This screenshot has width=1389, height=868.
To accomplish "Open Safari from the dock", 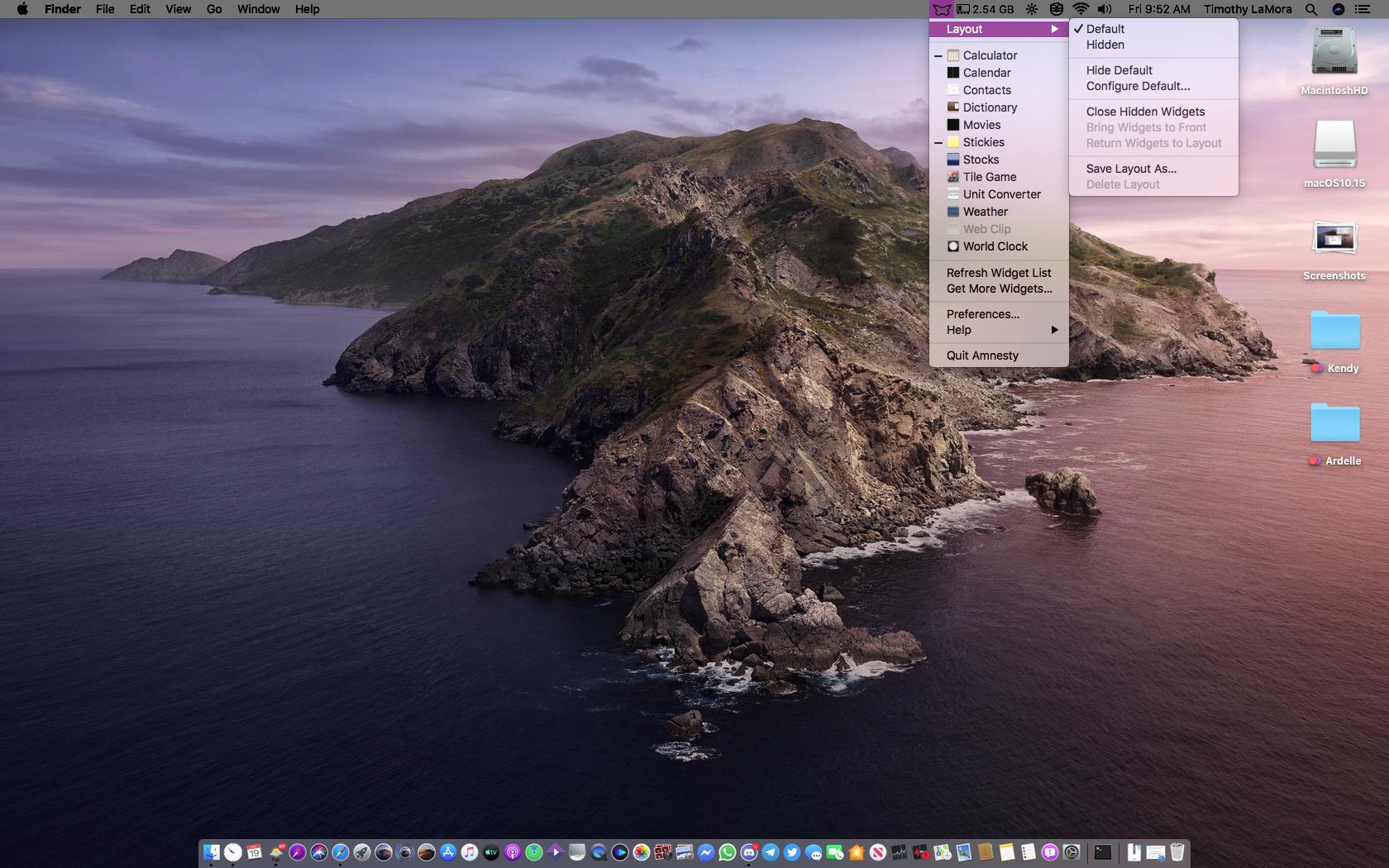I will click(x=341, y=852).
